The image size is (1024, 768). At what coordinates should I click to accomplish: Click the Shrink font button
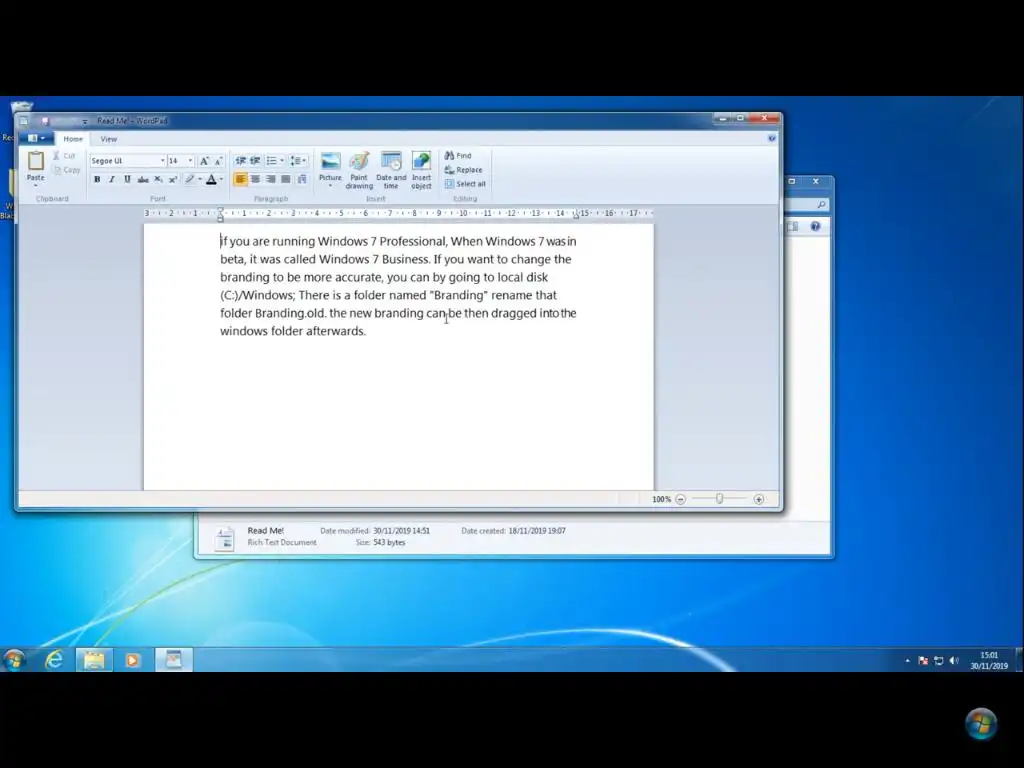tap(218, 161)
